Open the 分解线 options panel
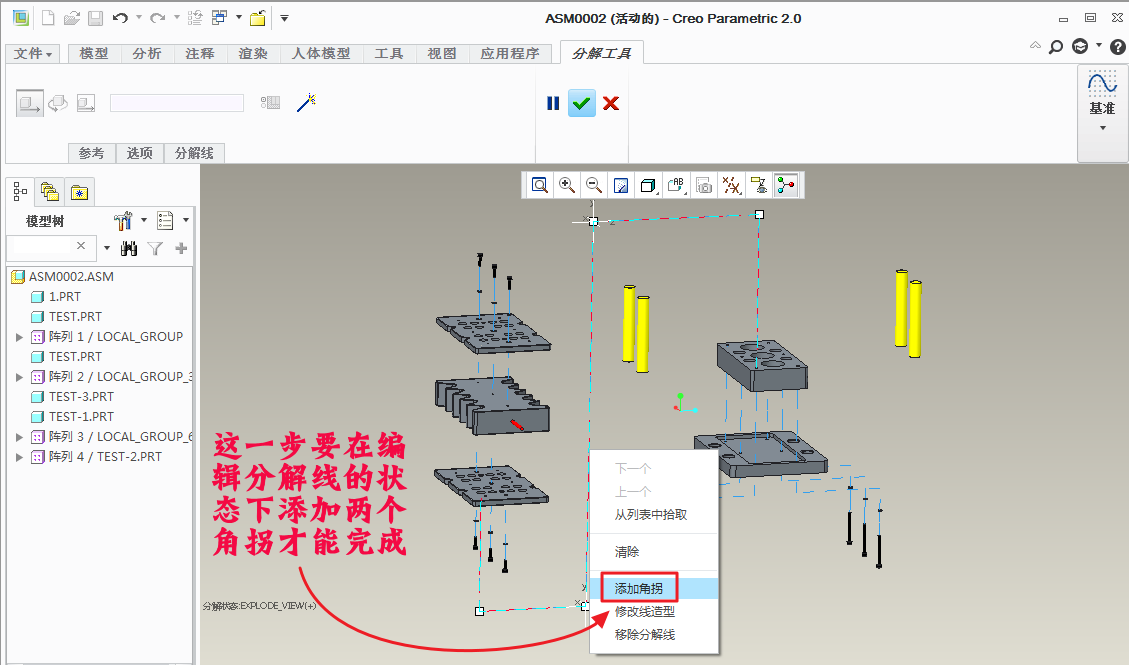1129x665 pixels. pyautogui.click(x=194, y=153)
